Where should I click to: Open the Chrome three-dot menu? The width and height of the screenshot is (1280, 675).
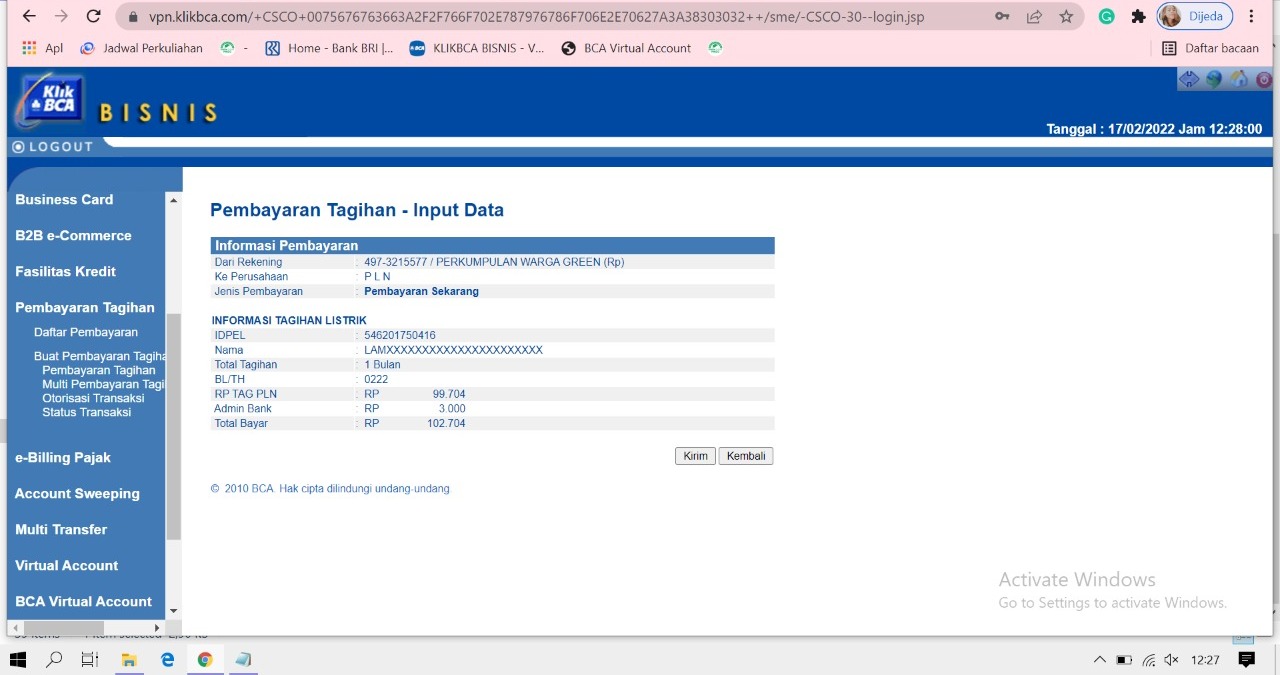click(x=1251, y=17)
